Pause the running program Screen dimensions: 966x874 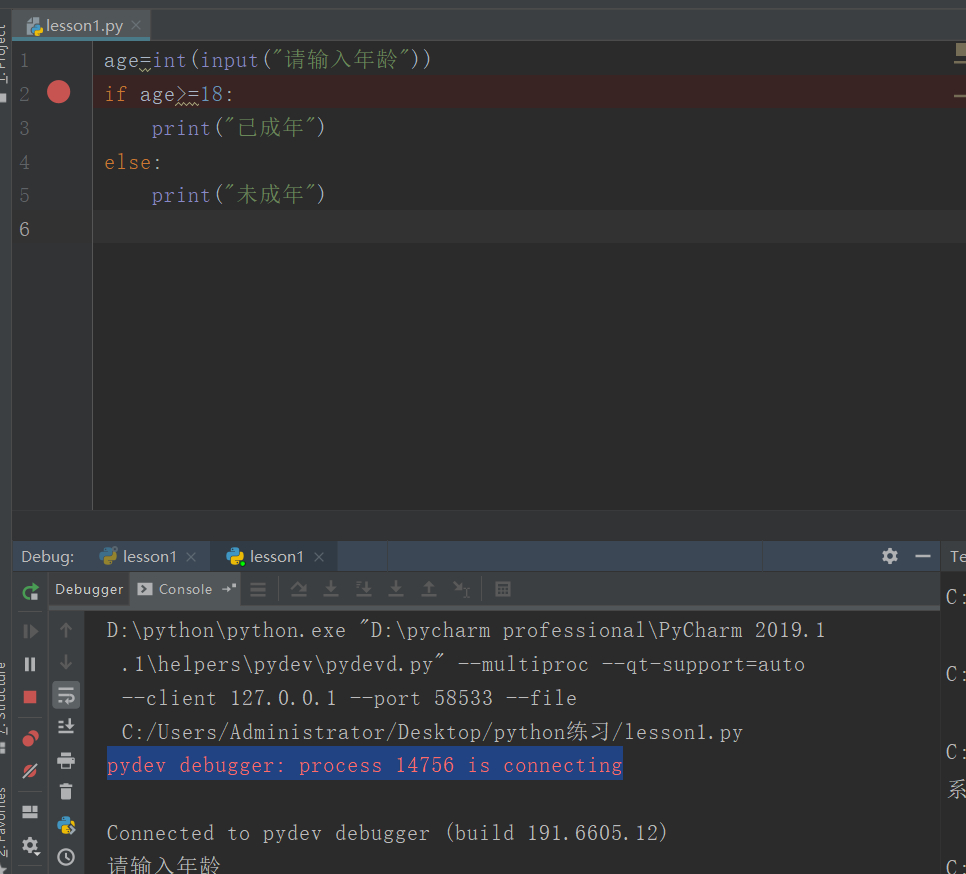click(x=30, y=664)
